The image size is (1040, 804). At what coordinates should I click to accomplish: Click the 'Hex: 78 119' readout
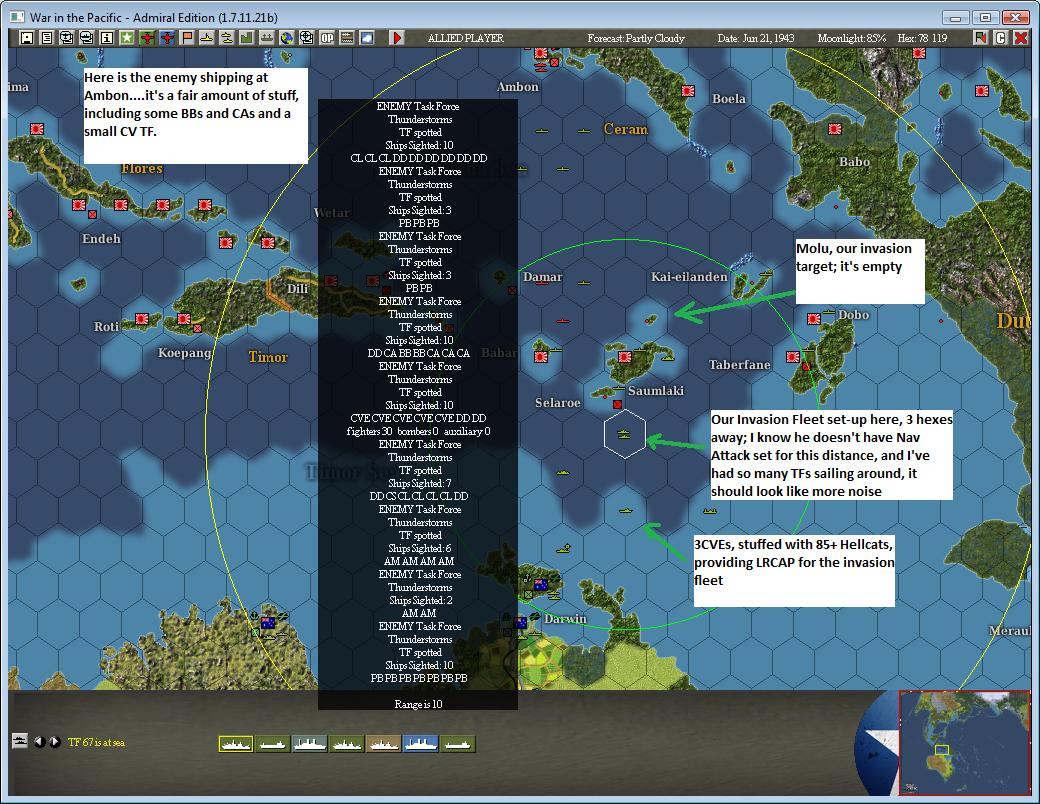point(922,38)
